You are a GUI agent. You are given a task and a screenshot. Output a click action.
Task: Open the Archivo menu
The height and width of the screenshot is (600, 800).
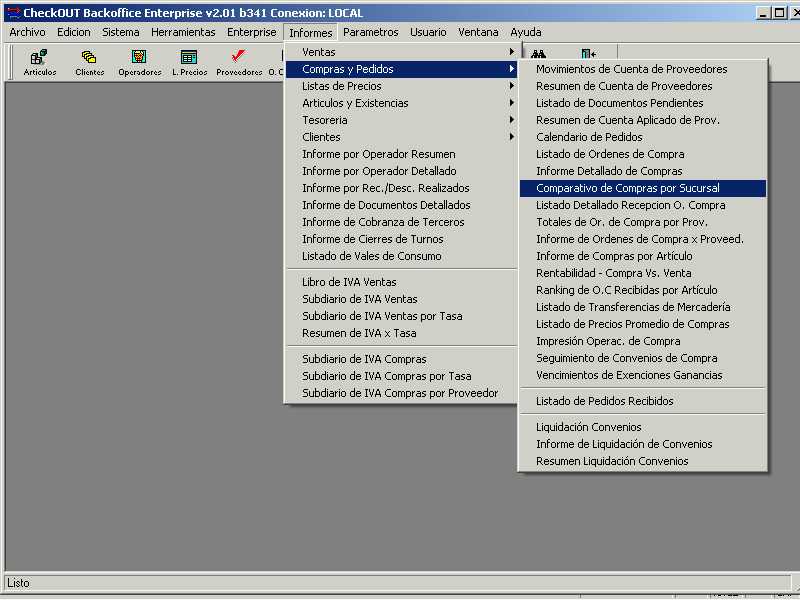pos(28,32)
